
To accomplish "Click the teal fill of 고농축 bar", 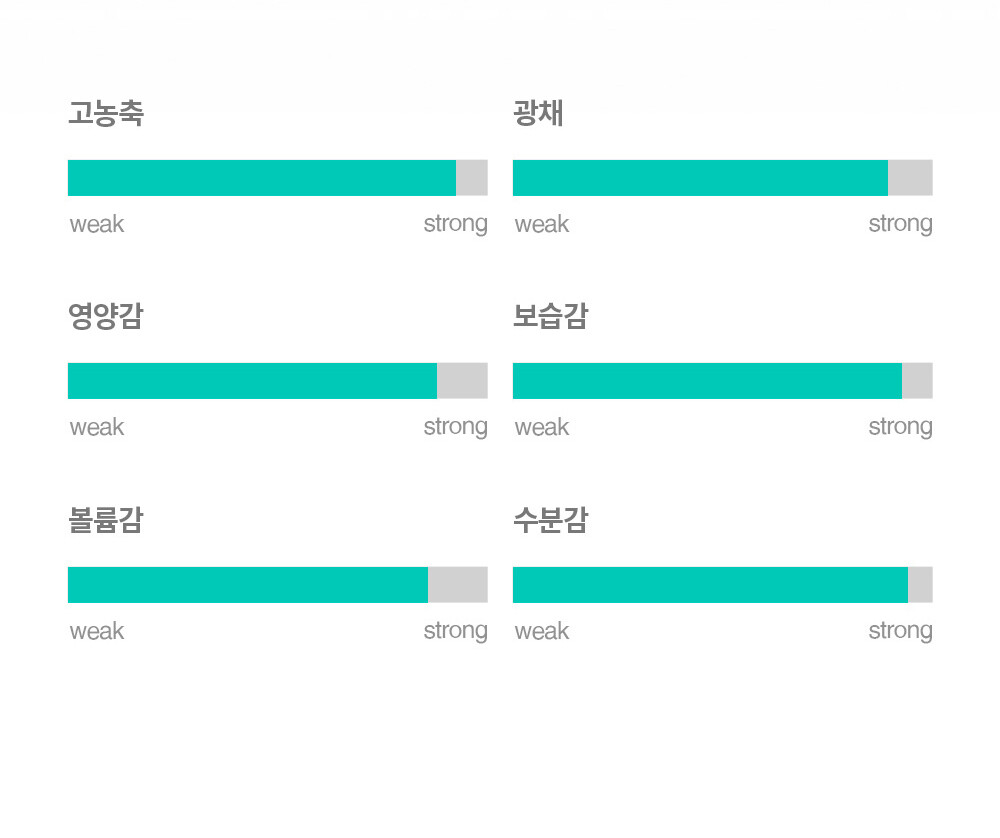I will point(262,178).
